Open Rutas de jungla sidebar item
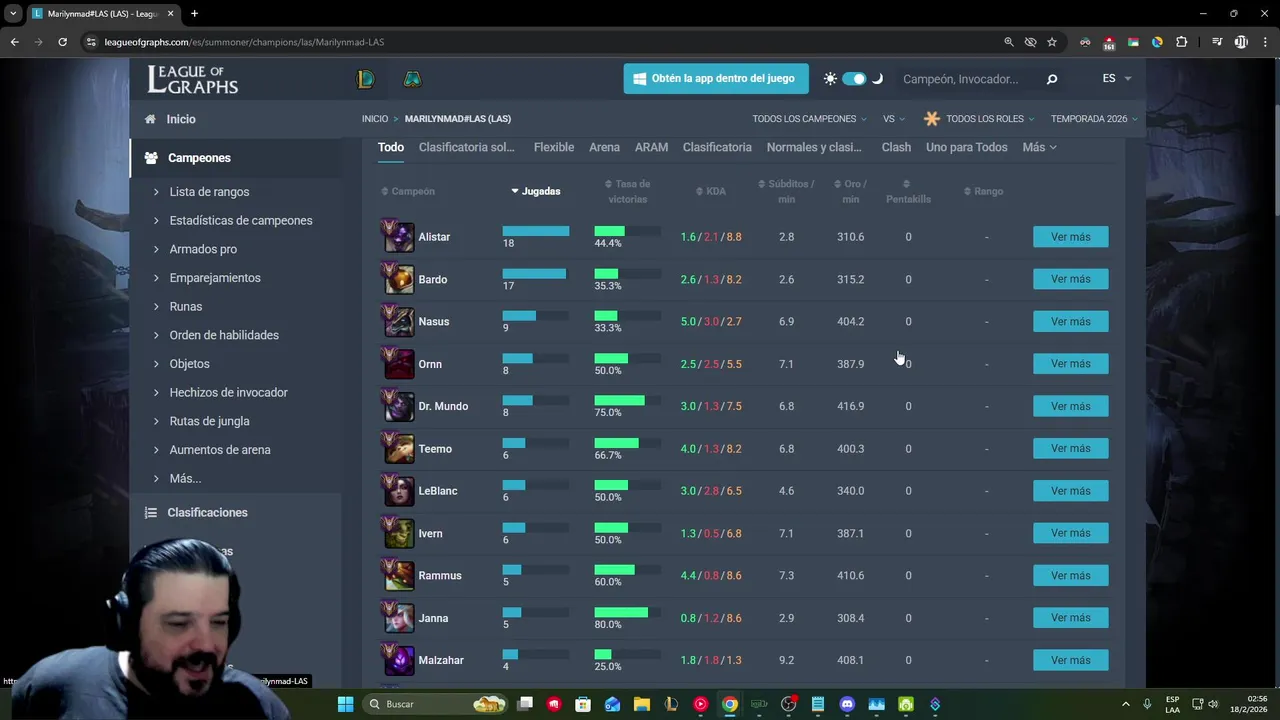 pos(210,421)
